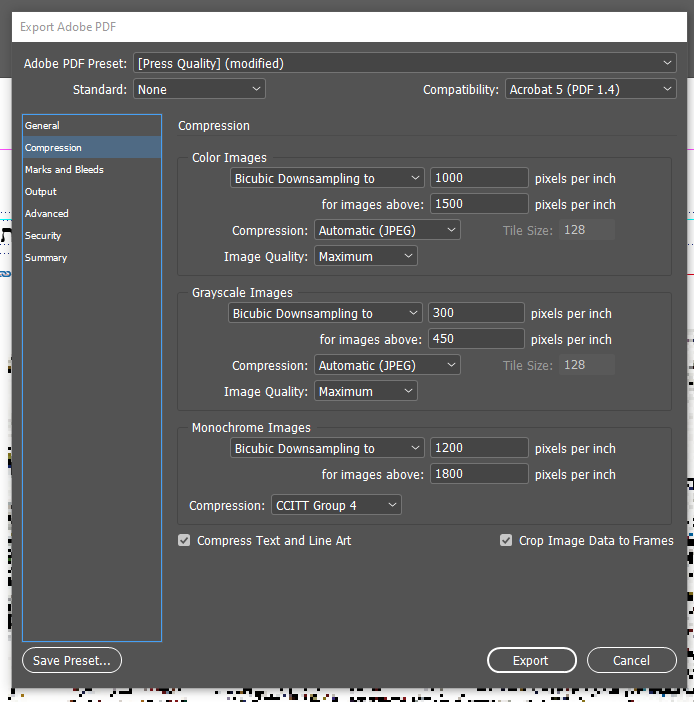Click the Save Preset button

(x=72, y=660)
